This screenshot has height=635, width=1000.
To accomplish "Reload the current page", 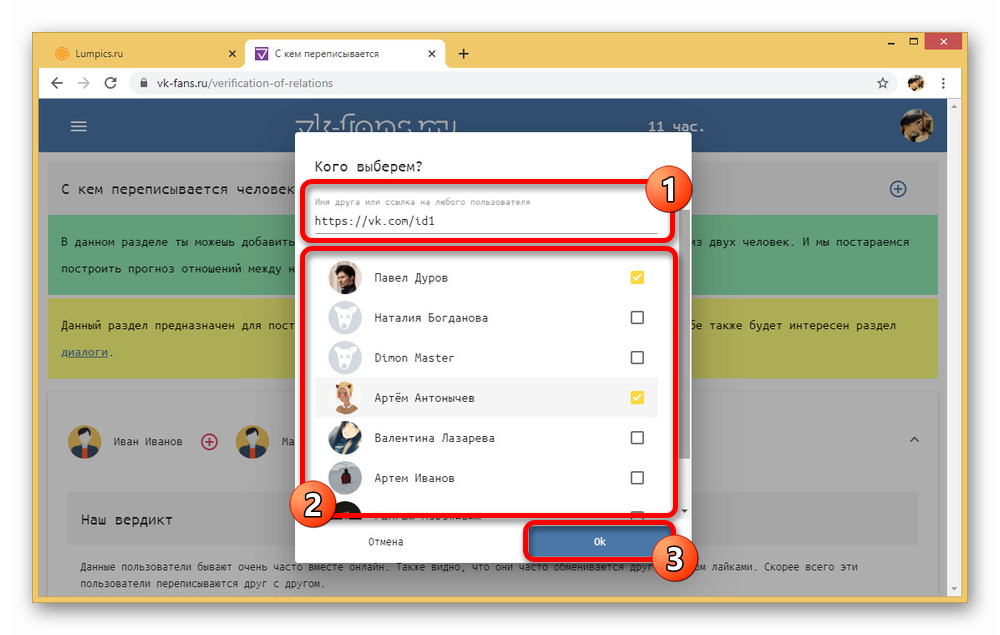I will tap(110, 83).
